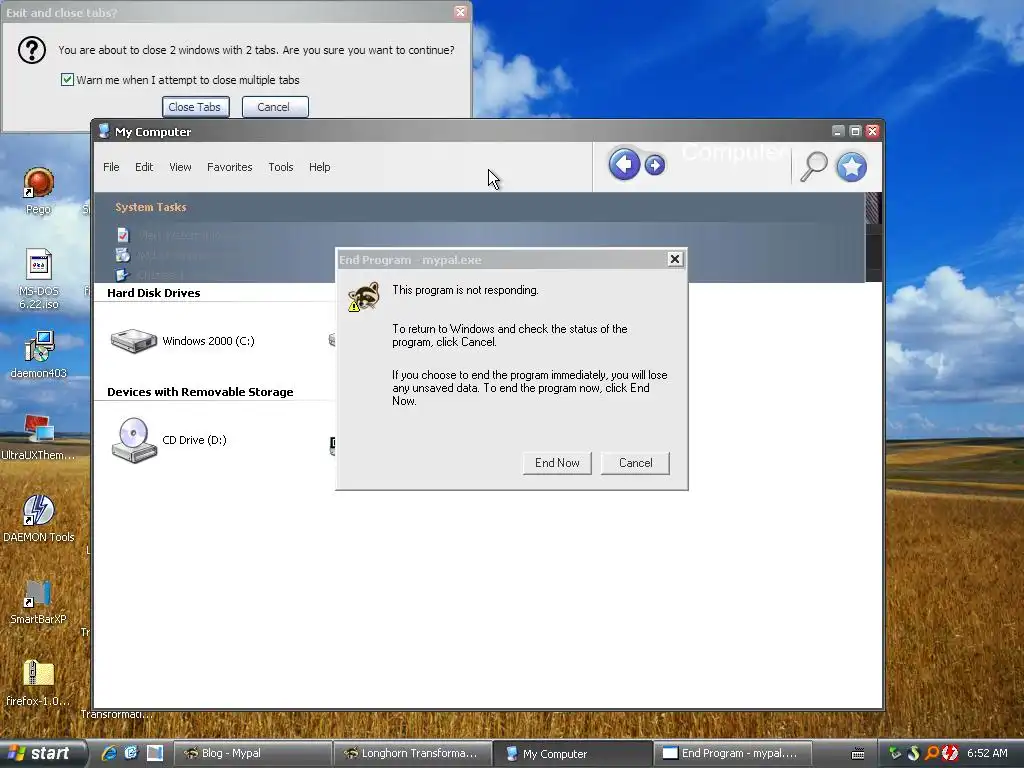The width and height of the screenshot is (1024, 768).
Task: Open the Edit menu in My Computer
Action: (x=144, y=167)
